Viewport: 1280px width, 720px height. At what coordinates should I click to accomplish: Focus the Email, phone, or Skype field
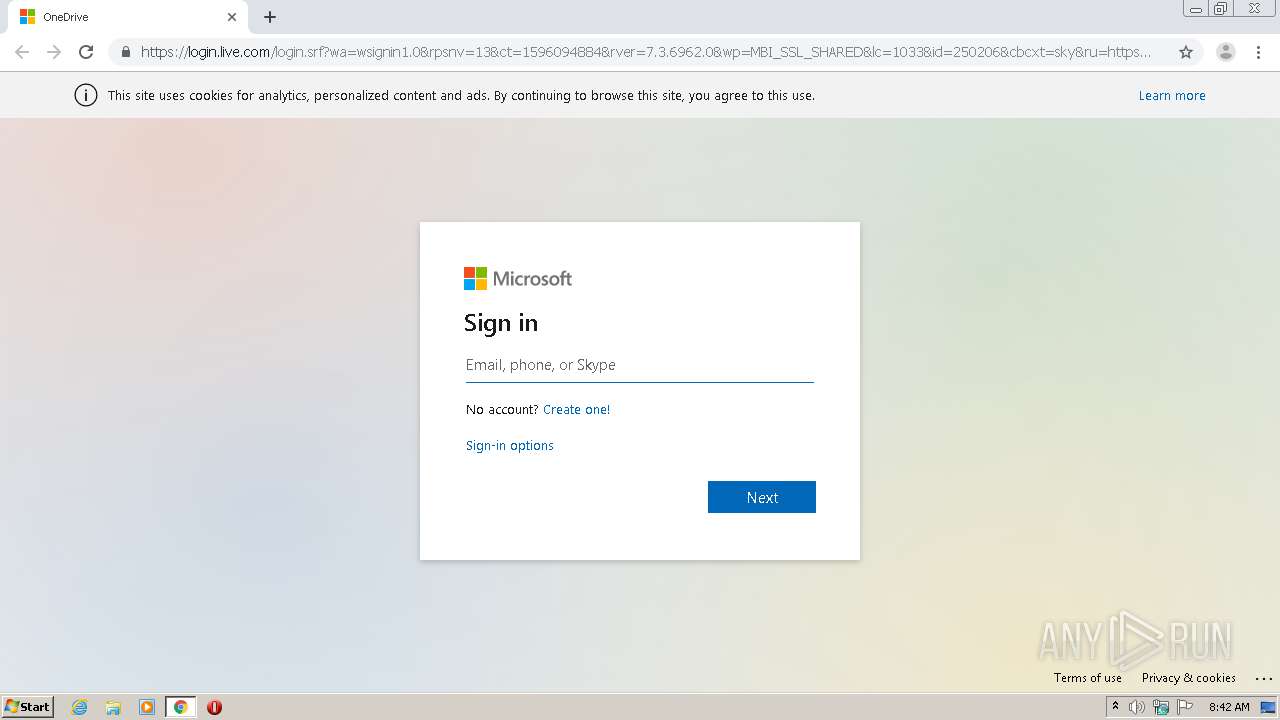640,365
